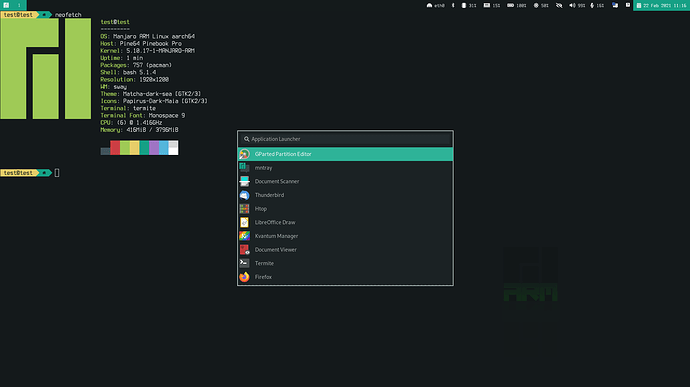Select workspace 1 in the top bar
This screenshot has height=387, width=690.
[x=19, y=5]
